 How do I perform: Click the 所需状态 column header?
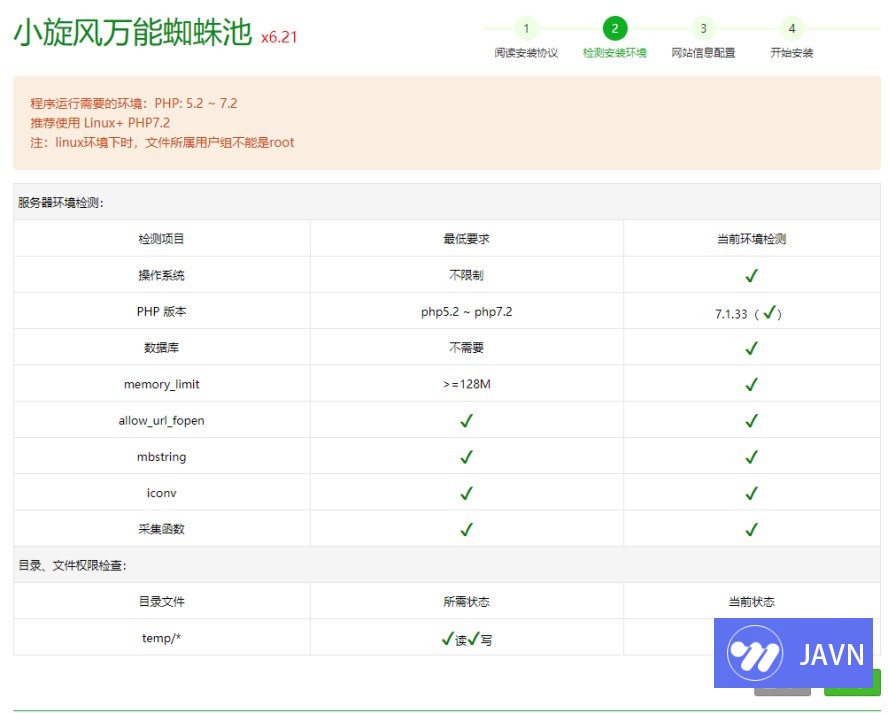coord(466,601)
